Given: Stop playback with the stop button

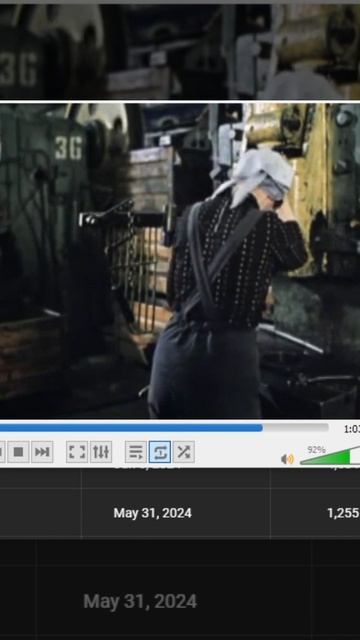Looking at the screenshot, I should click(18, 452).
